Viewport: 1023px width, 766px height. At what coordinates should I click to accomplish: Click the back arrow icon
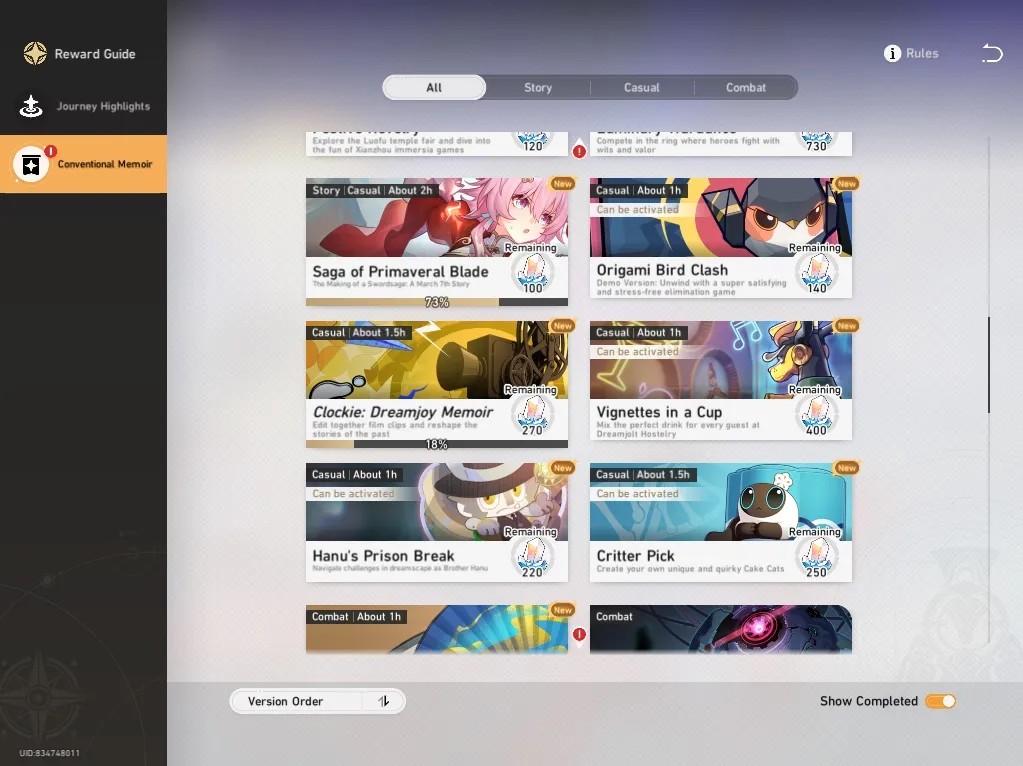992,53
